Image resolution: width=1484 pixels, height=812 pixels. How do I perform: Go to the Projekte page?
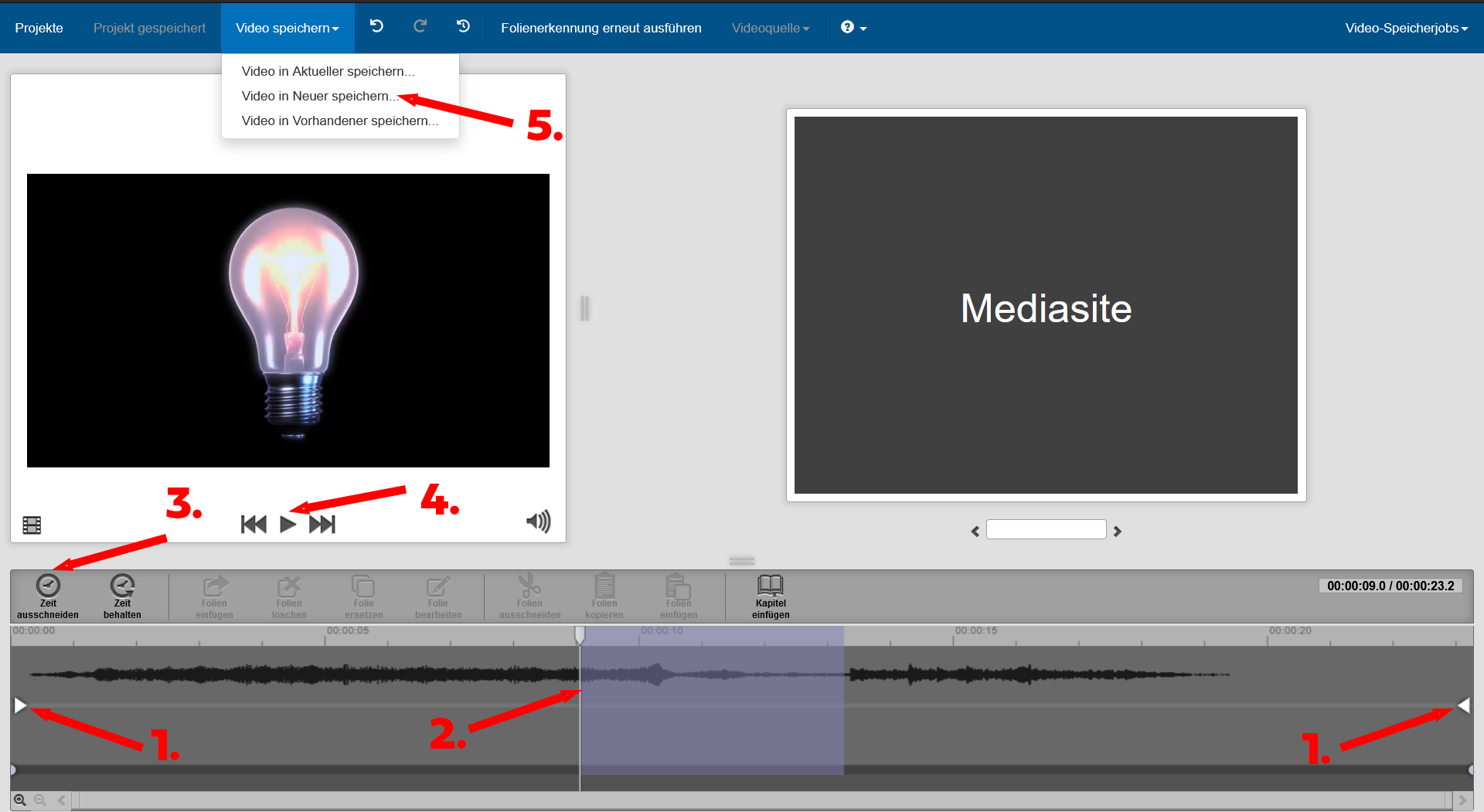pyautogui.click(x=37, y=28)
